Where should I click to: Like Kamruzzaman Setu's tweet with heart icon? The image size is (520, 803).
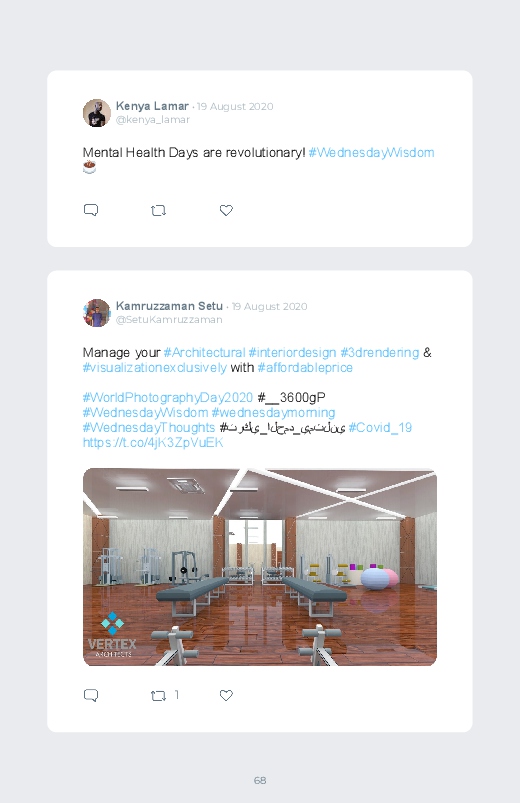click(226, 695)
